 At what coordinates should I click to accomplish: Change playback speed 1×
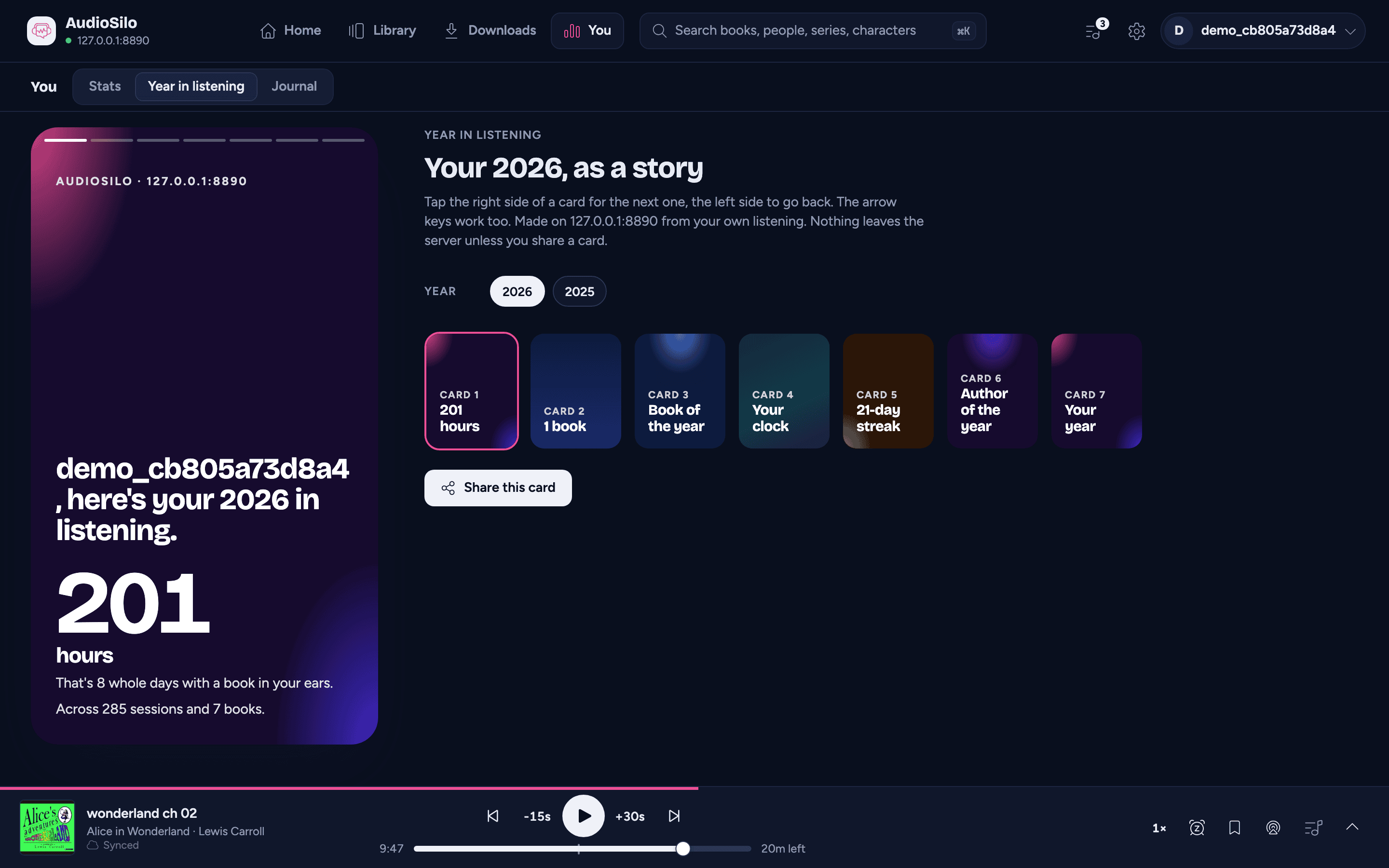pyautogui.click(x=1159, y=828)
